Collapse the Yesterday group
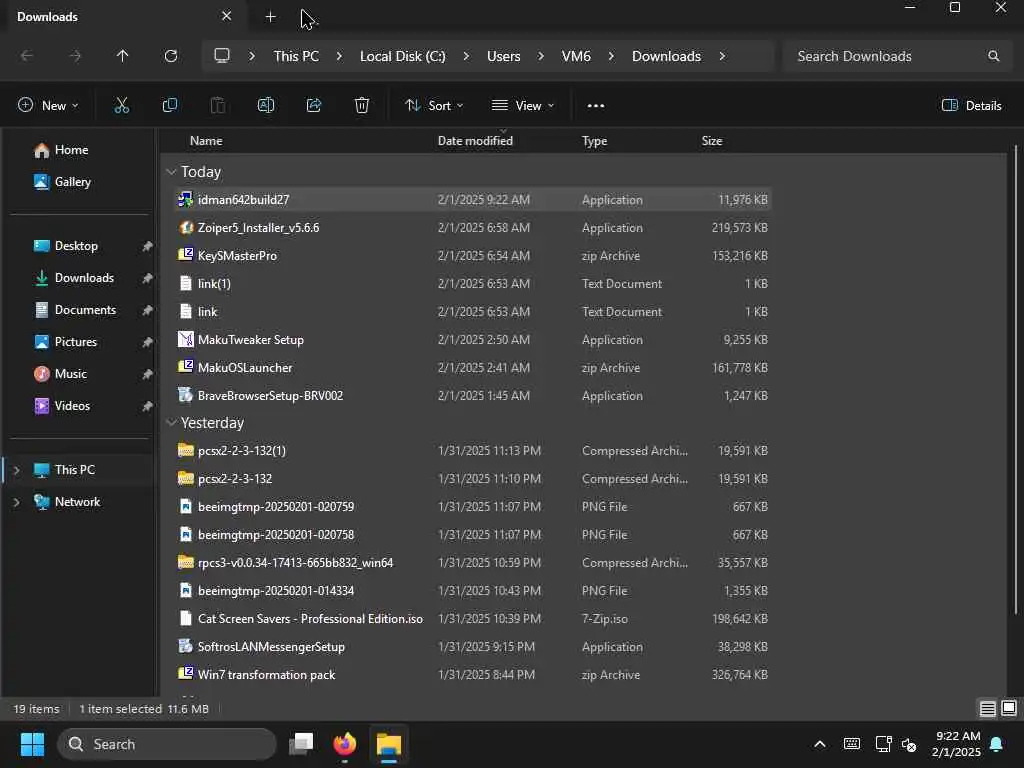 tap(171, 423)
